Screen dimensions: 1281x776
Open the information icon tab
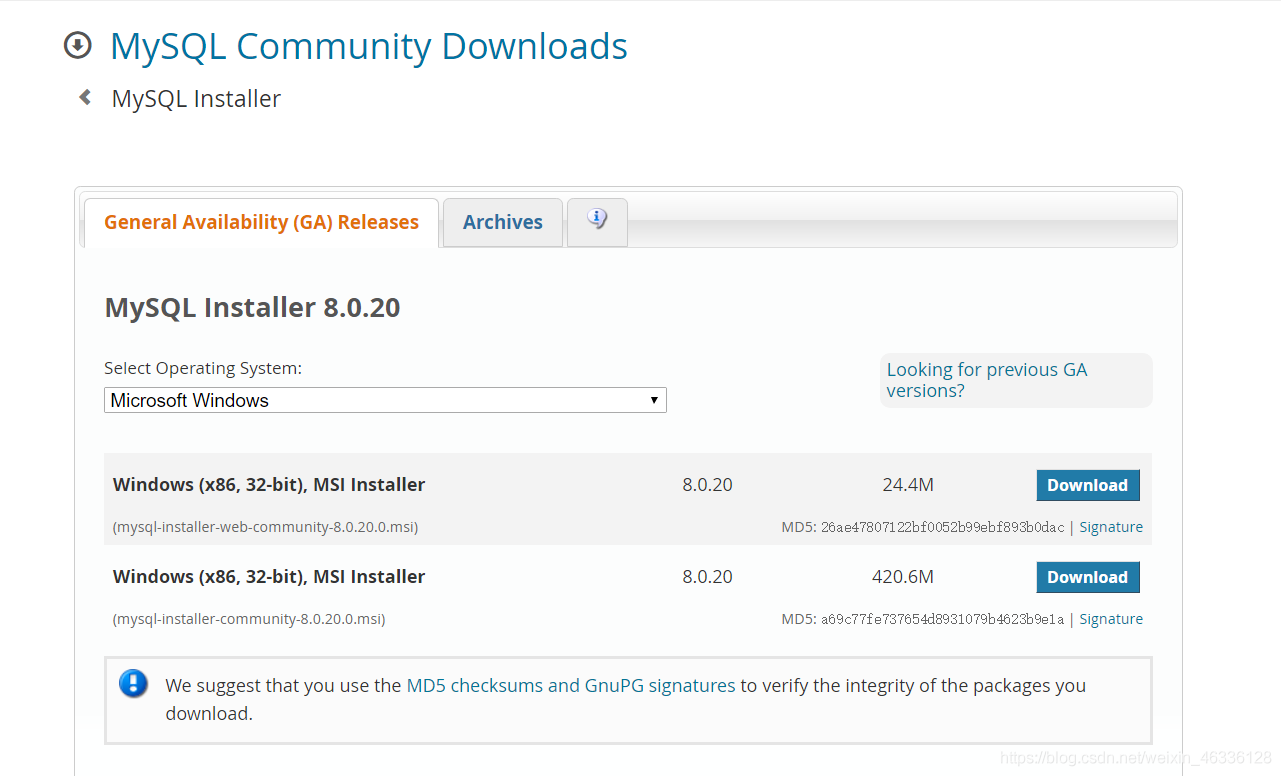(x=597, y=221)
